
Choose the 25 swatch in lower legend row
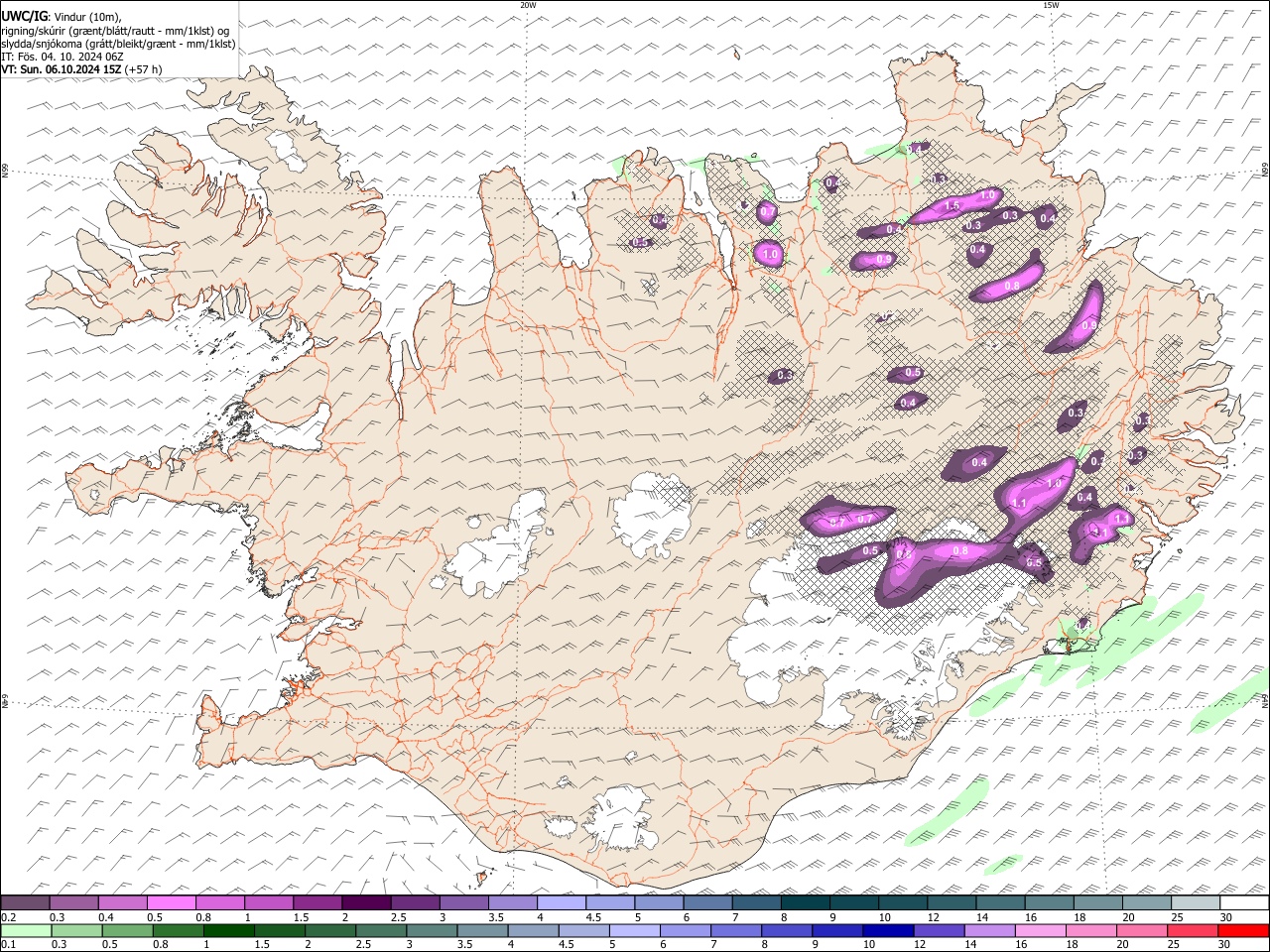pyautogui.click(x=1193, y=930)
